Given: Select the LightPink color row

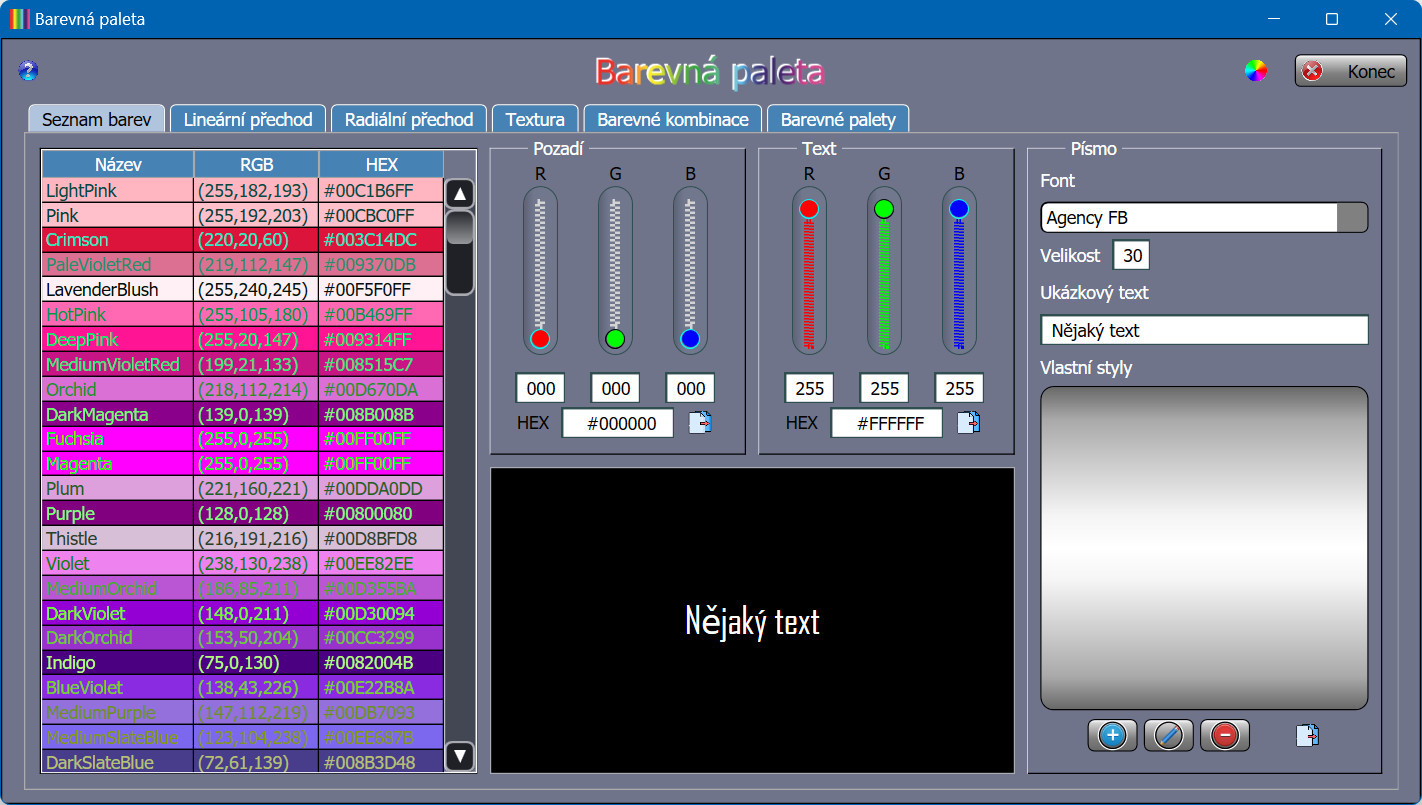Looking at the screenshot, I should coord(243,190).
